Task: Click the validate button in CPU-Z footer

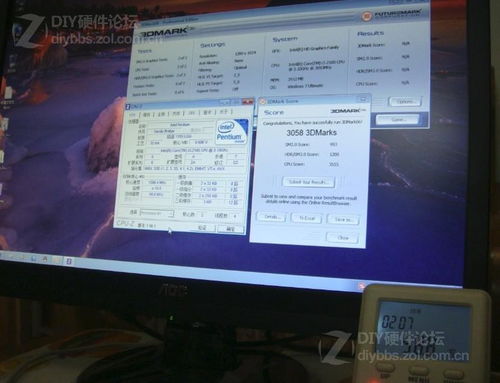Action: (x=201, y=228)
